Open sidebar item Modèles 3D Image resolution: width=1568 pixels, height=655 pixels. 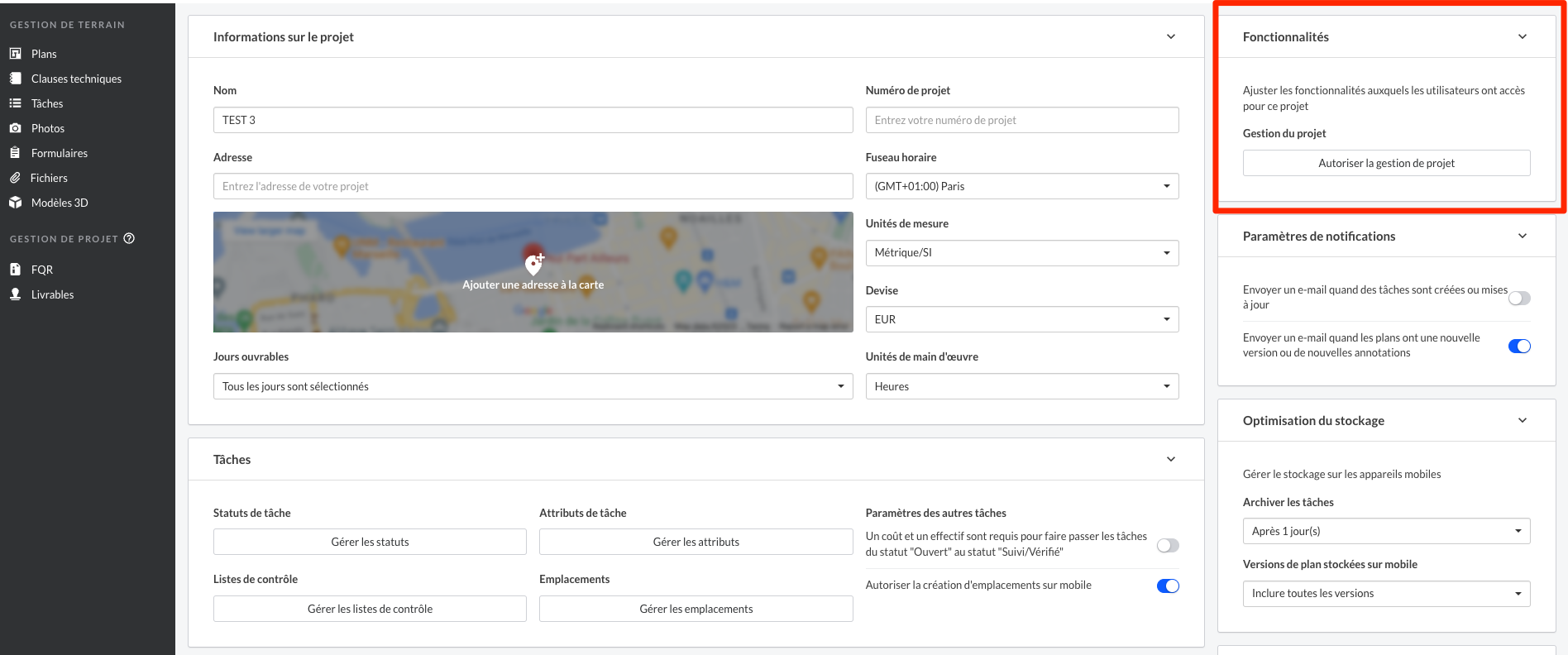click(x=60, y=203)
